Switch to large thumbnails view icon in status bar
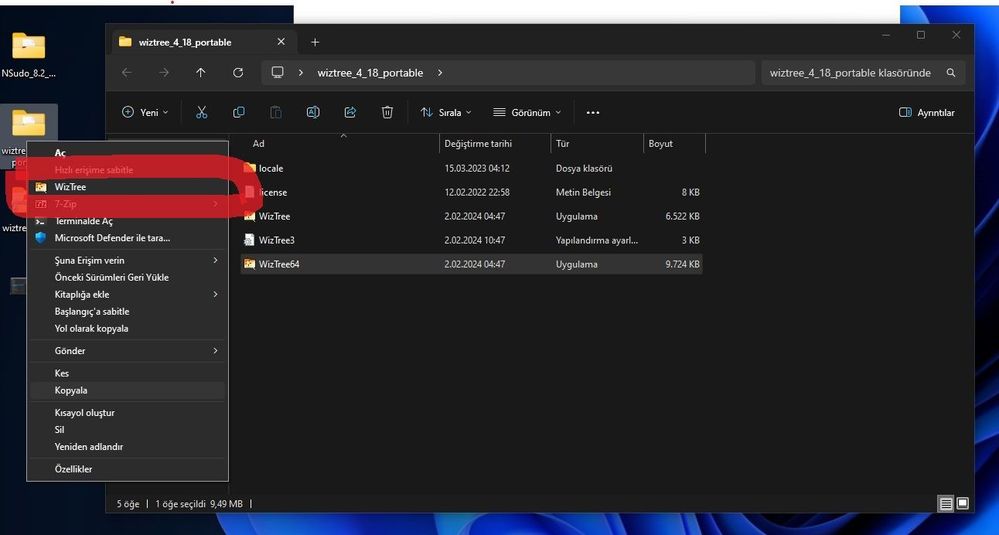Viewport: 999px width, 535px height. click(x=962, y=504)
